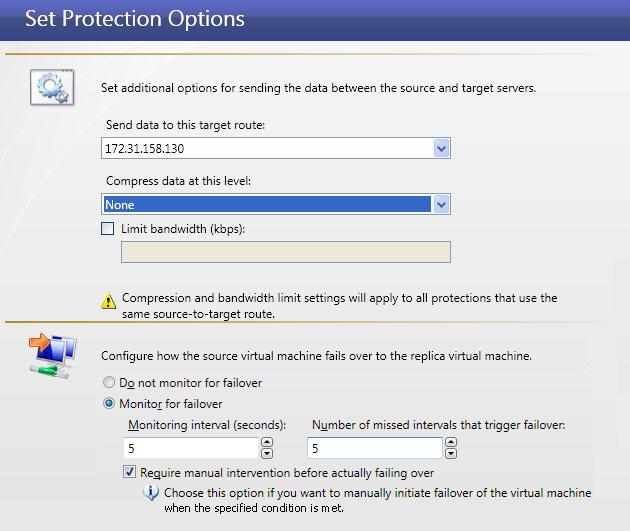Image resolution: width=630 pixels, height=531 pixels.
Task: Enable the Limit bandwidth checkbox
Action: point(108,229)
